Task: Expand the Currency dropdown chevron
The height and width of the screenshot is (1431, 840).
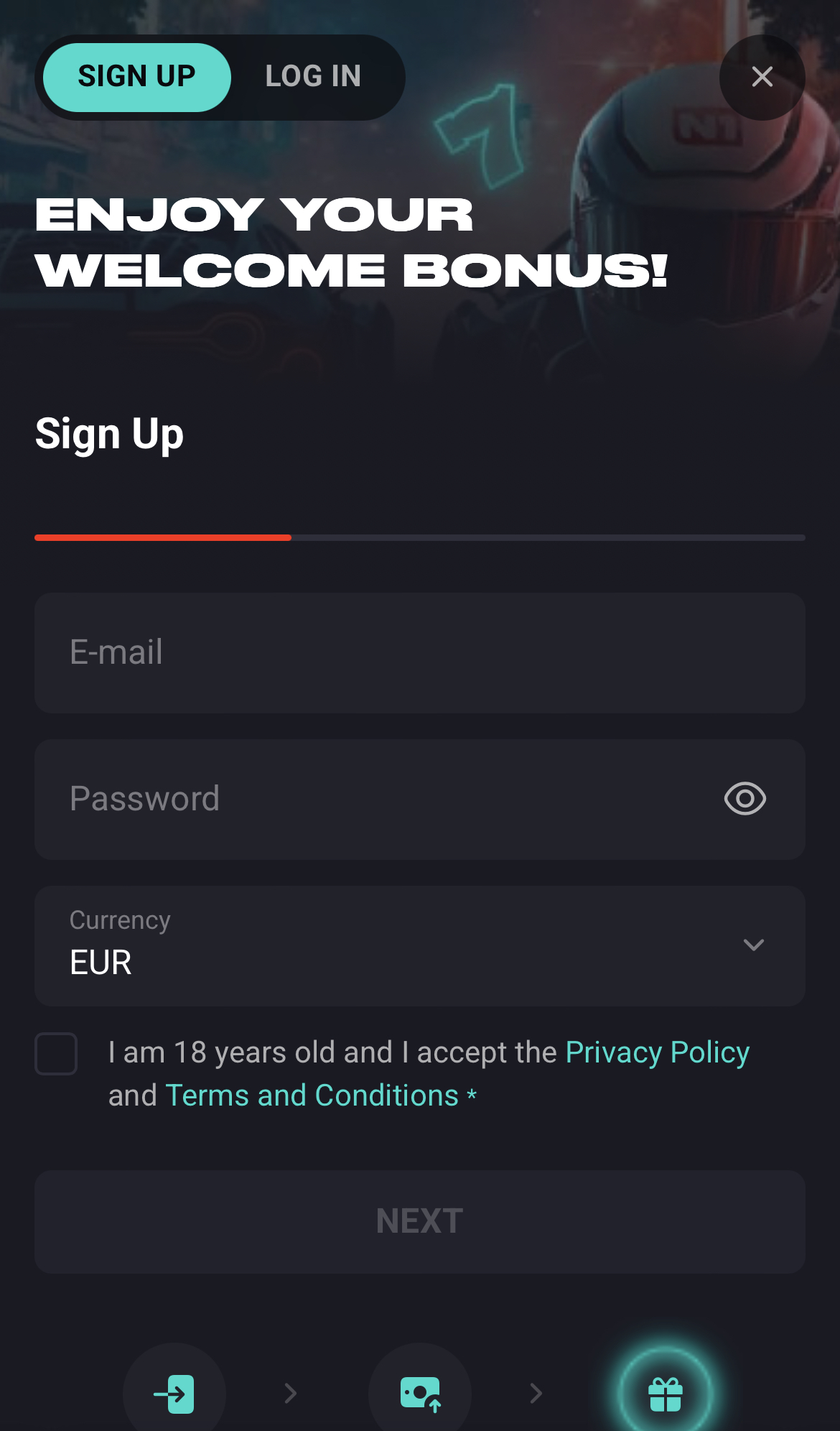Action: click(x=753, y=945)
